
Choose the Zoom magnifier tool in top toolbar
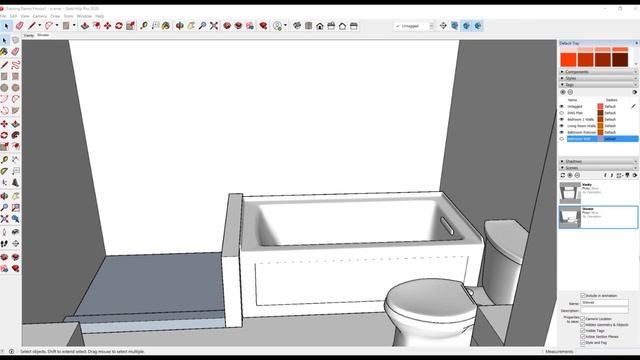(x=202, y=26)
